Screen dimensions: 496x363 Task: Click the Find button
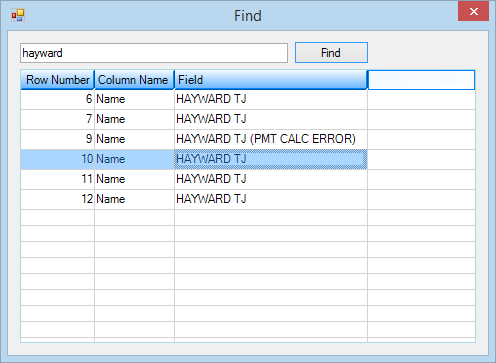click(331, 53)
